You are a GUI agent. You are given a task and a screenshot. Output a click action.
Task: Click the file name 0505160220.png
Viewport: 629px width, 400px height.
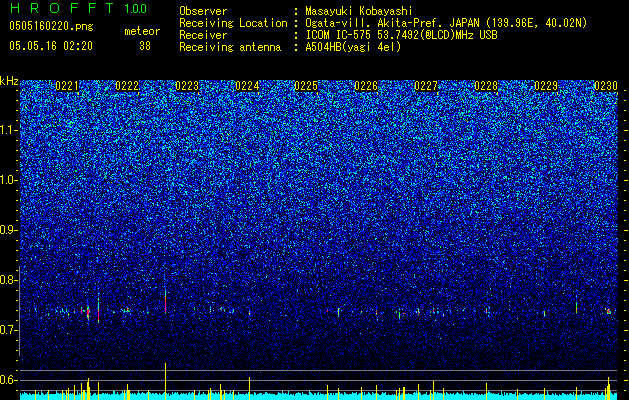(51, 26)
